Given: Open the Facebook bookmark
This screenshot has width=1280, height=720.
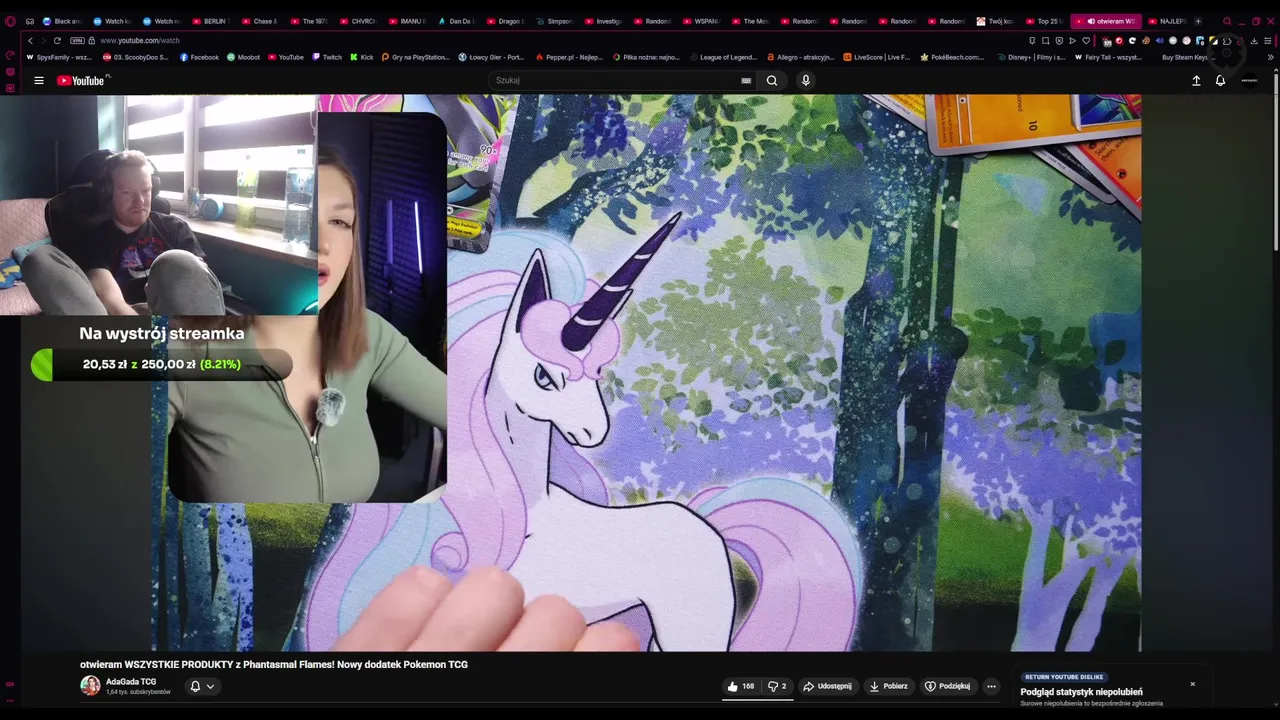Looking at the screenshot, I should pos(199,57).
